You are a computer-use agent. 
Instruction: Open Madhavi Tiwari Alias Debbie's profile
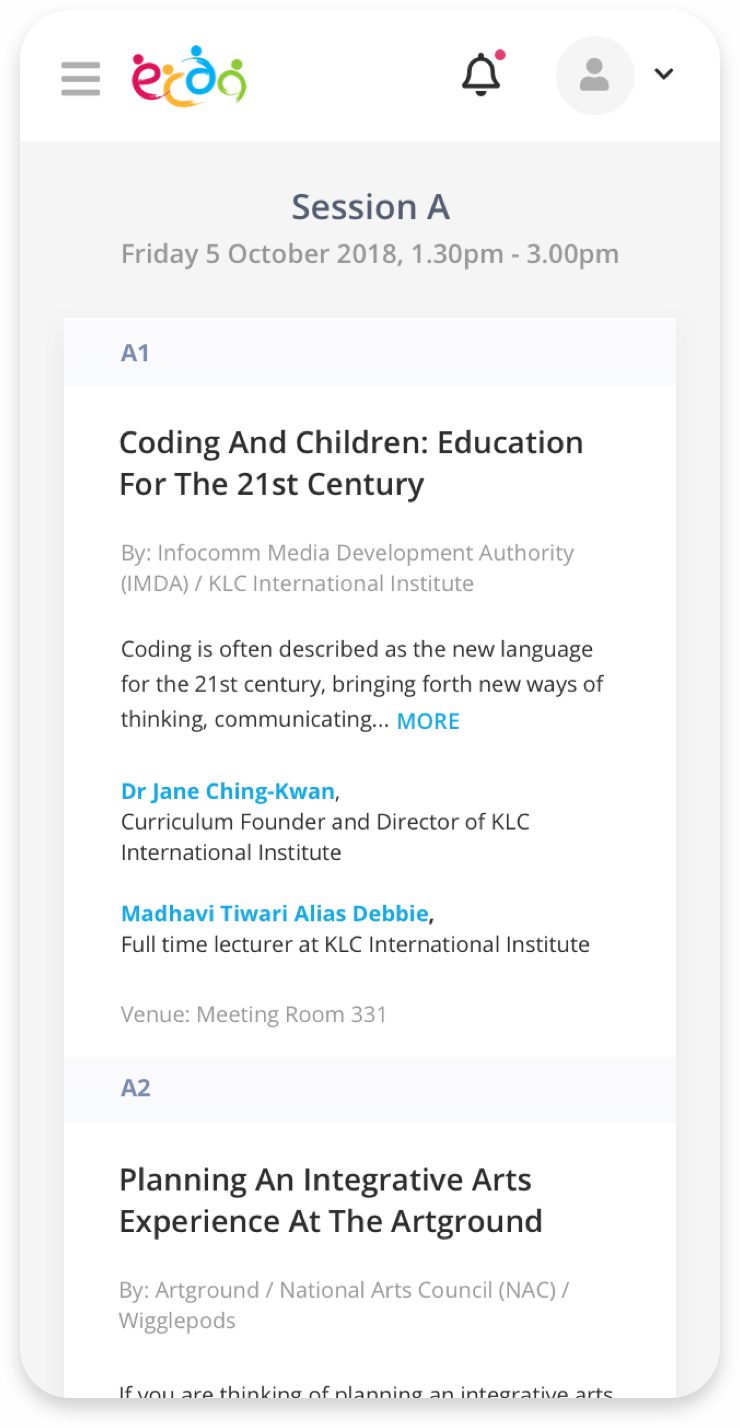275,913
